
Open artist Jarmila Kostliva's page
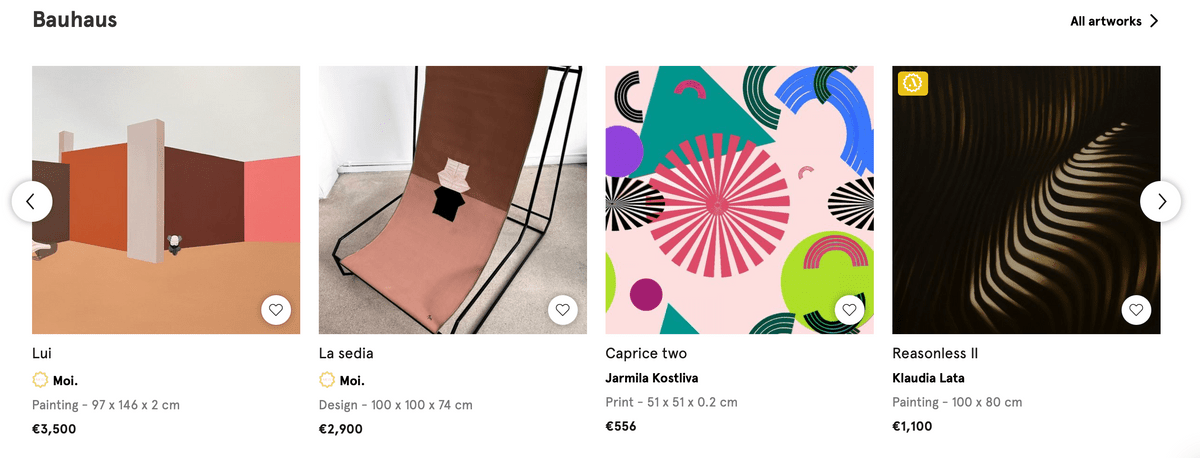(652, 378)
